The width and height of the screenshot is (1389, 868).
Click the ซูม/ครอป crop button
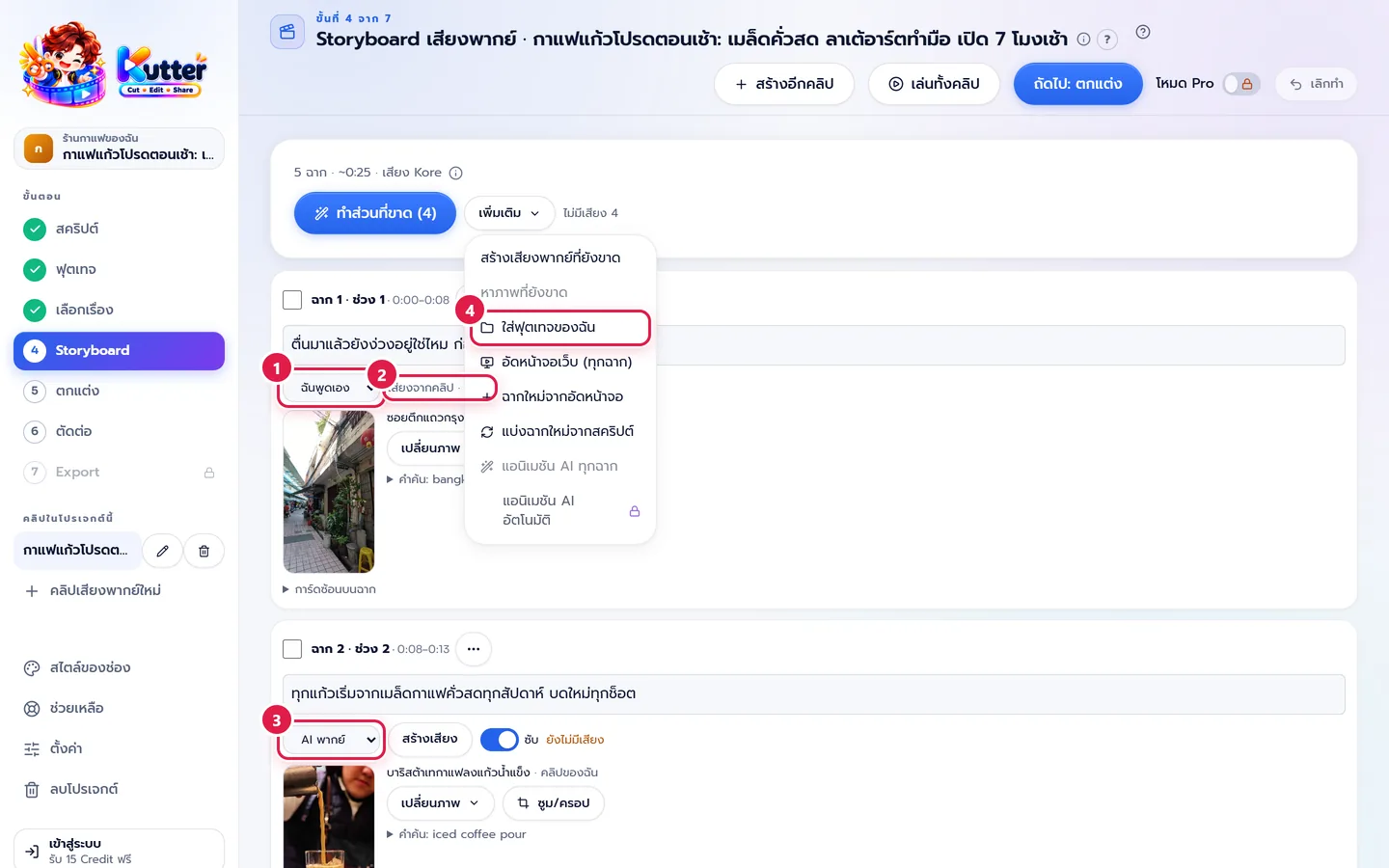pos(554,803)
